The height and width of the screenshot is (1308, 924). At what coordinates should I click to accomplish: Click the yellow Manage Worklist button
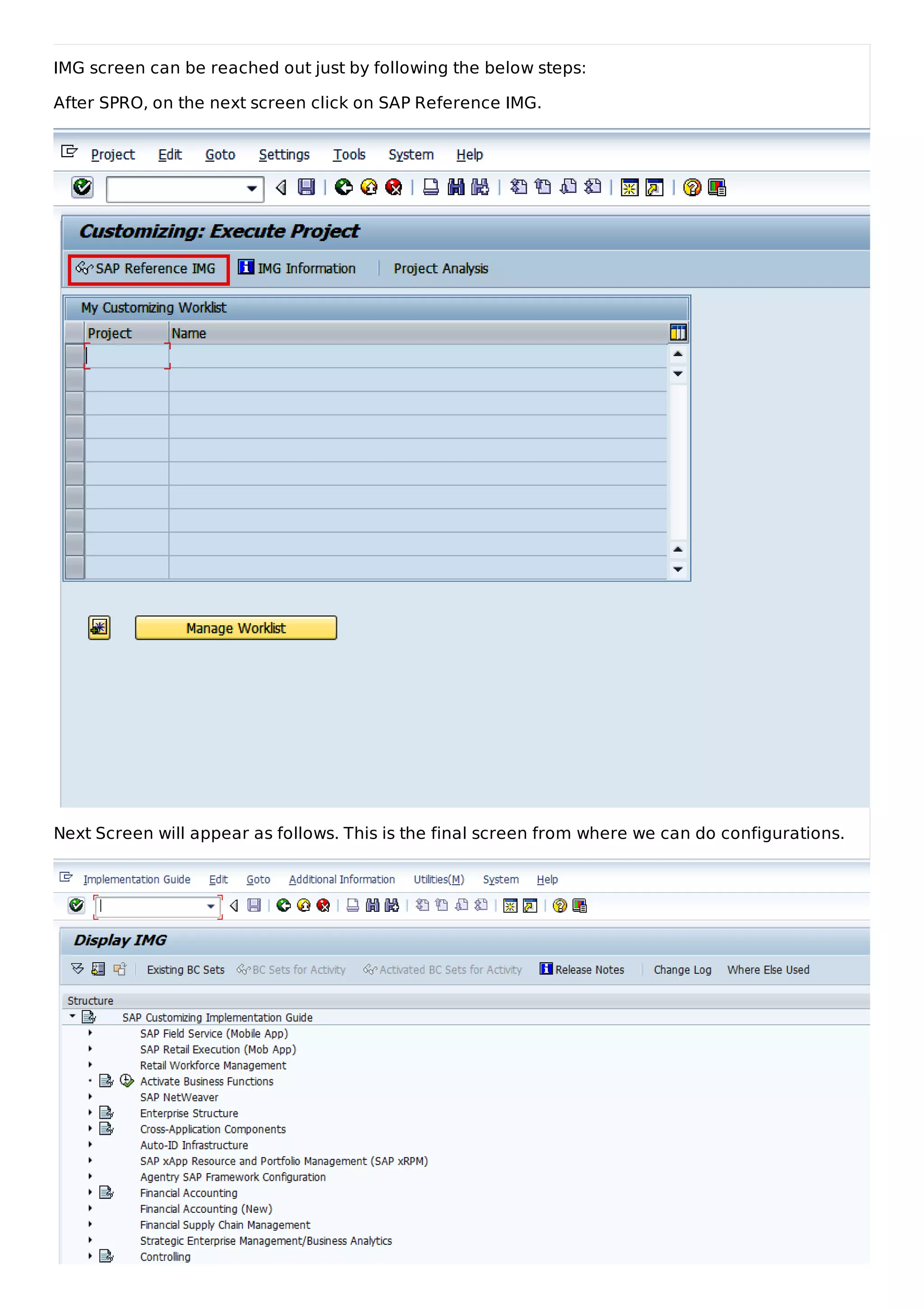click(x=236, y=628)
